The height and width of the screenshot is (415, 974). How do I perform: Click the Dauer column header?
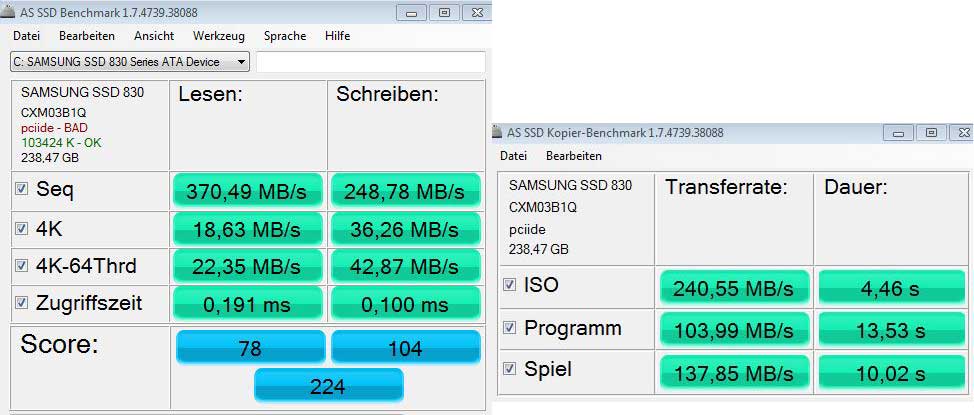(x=856, y=187)
